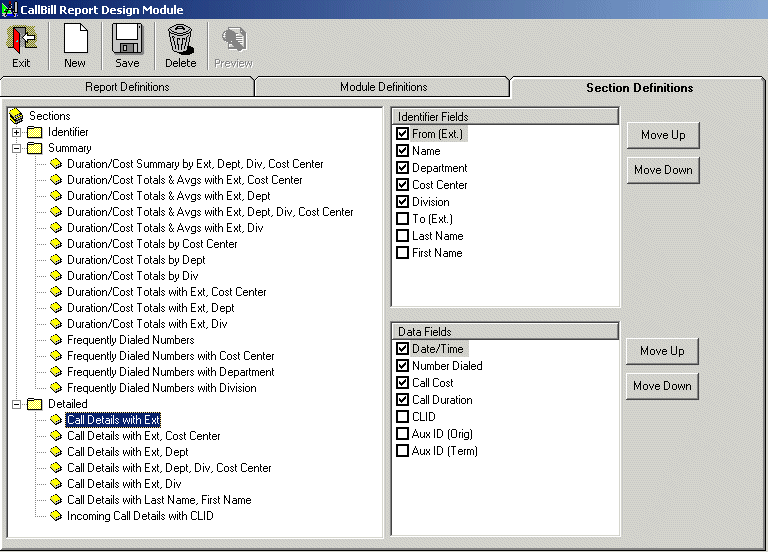768x552 pixels.
Task: Enable the Aux ID (Term) checkbox
Action: coord(403,451)
